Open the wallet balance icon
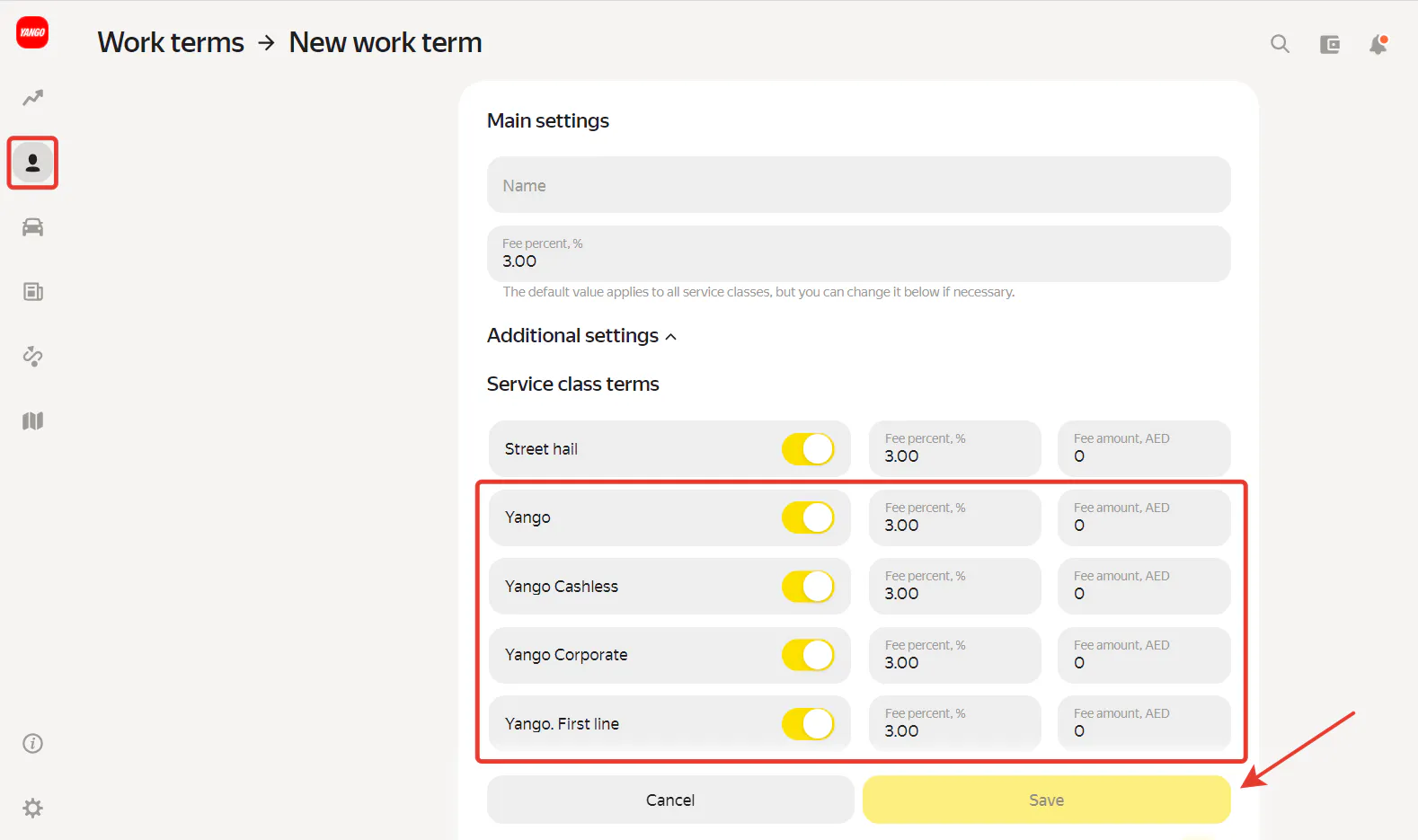The width and height of the screenshot is (1418, 840). coord(1330,44)
